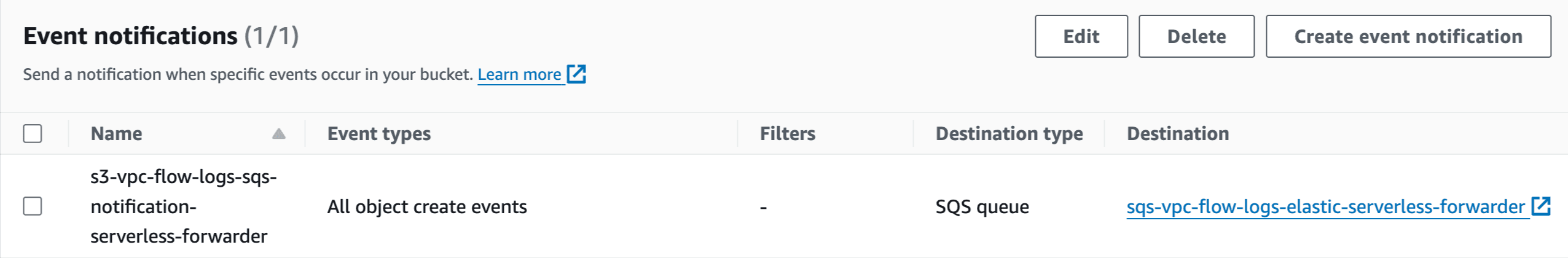
Task: Select the s3-vpc-flow-logs-sqs-notification row checkbox
Action: tap(33, 206)
